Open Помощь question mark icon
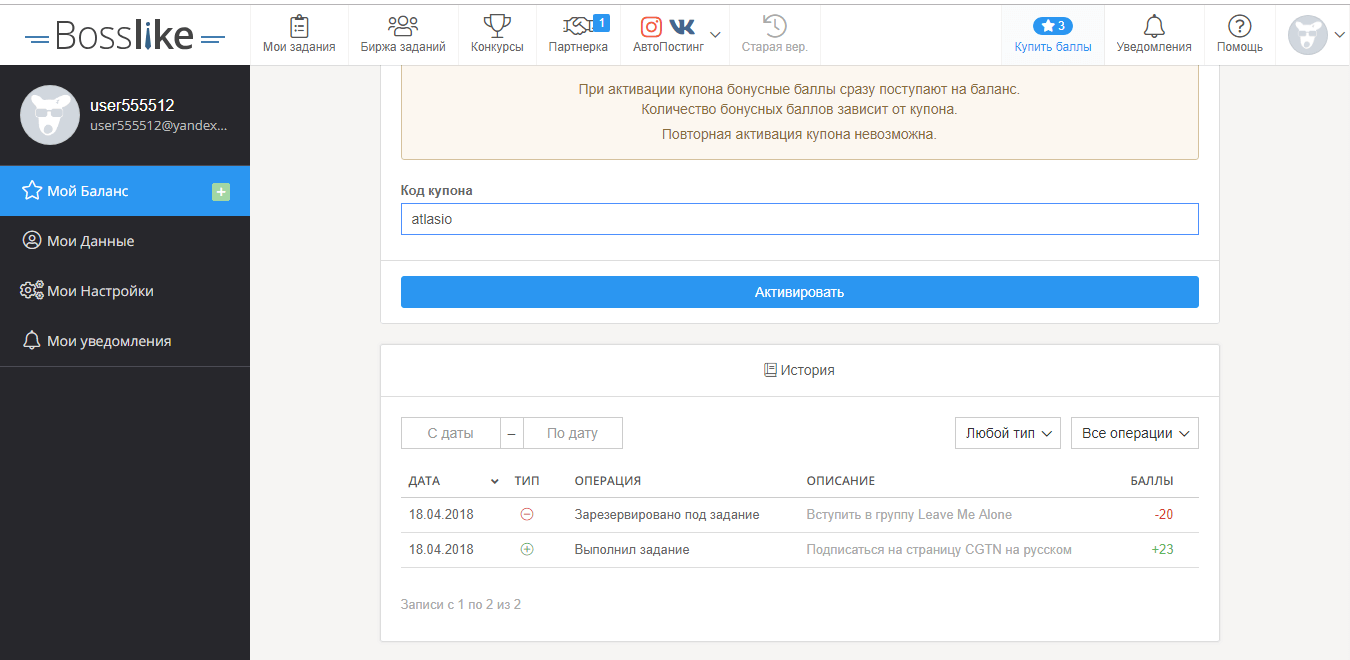The width and height of the screenshot is (1350, 660). [1239, 26]
